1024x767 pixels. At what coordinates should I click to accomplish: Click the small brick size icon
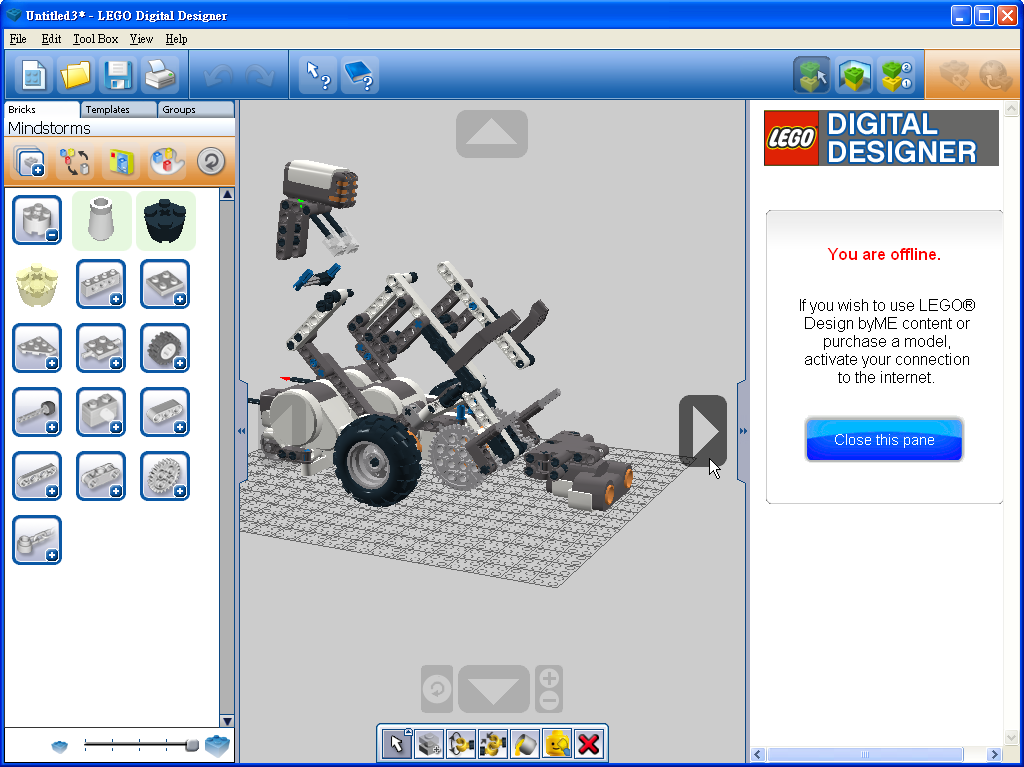click(59, 746)
